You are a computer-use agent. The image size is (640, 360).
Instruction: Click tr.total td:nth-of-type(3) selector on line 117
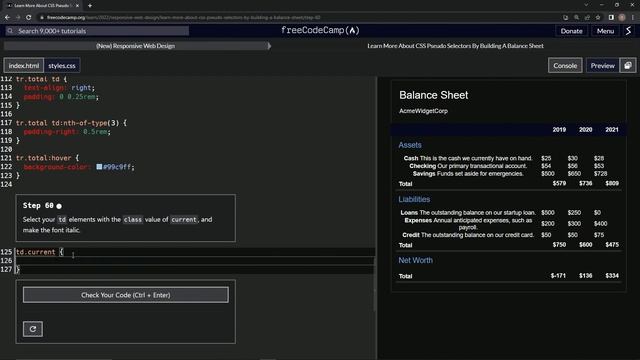(x=67, y=123)
